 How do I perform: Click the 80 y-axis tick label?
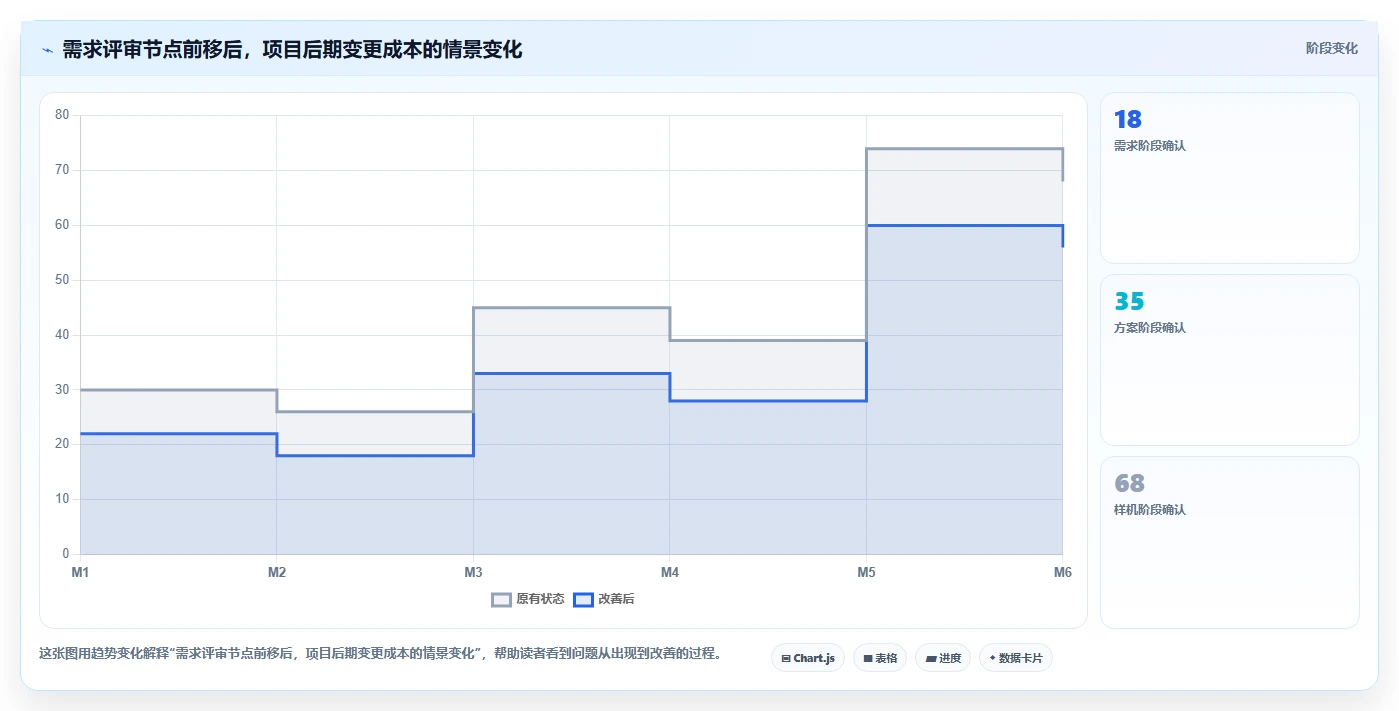(62, 115)
